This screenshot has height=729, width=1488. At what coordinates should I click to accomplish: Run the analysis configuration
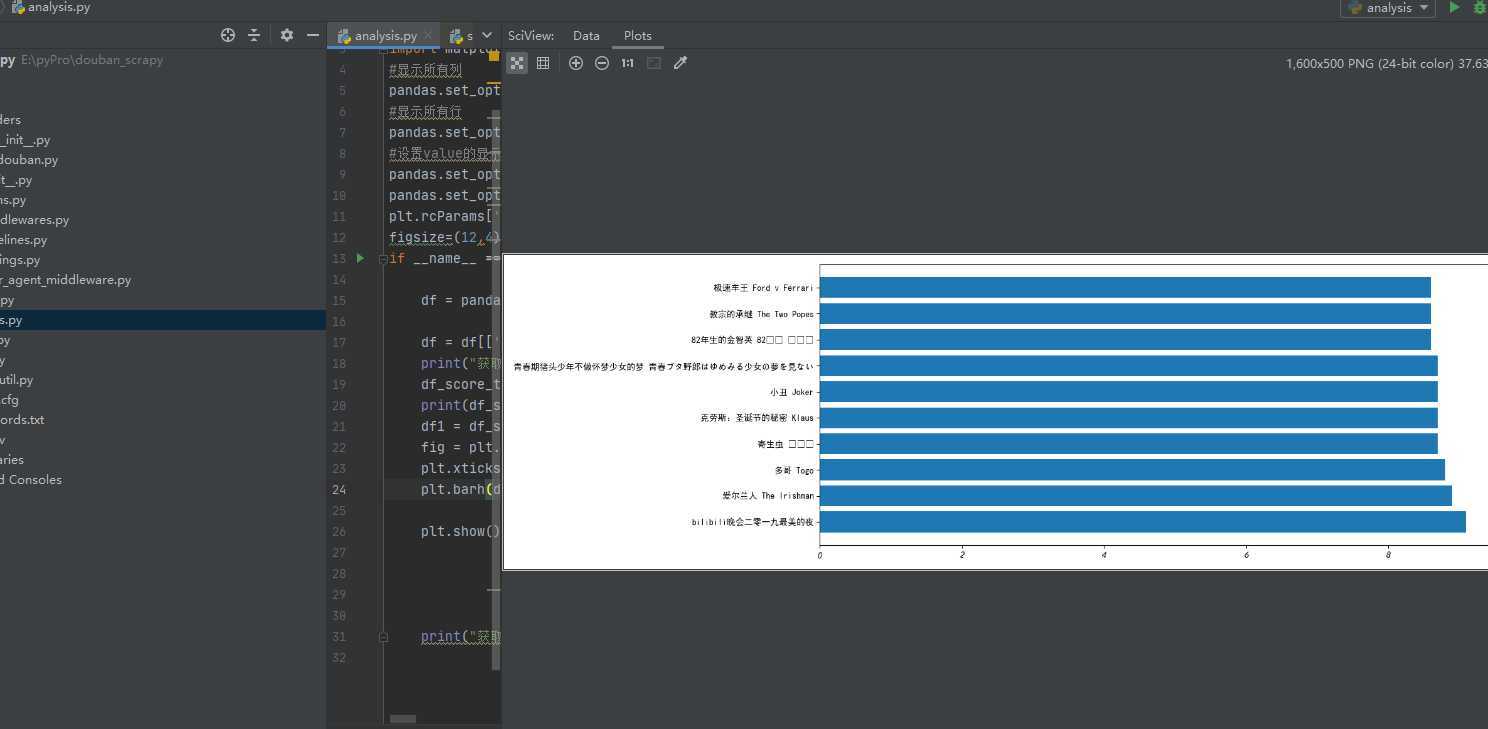pos(1454,8)
